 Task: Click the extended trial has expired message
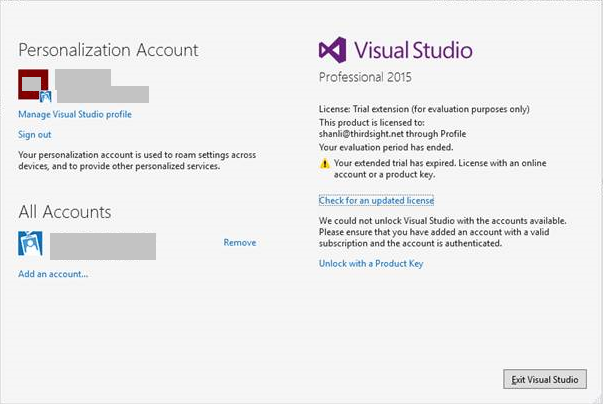[x=440, y=169]
